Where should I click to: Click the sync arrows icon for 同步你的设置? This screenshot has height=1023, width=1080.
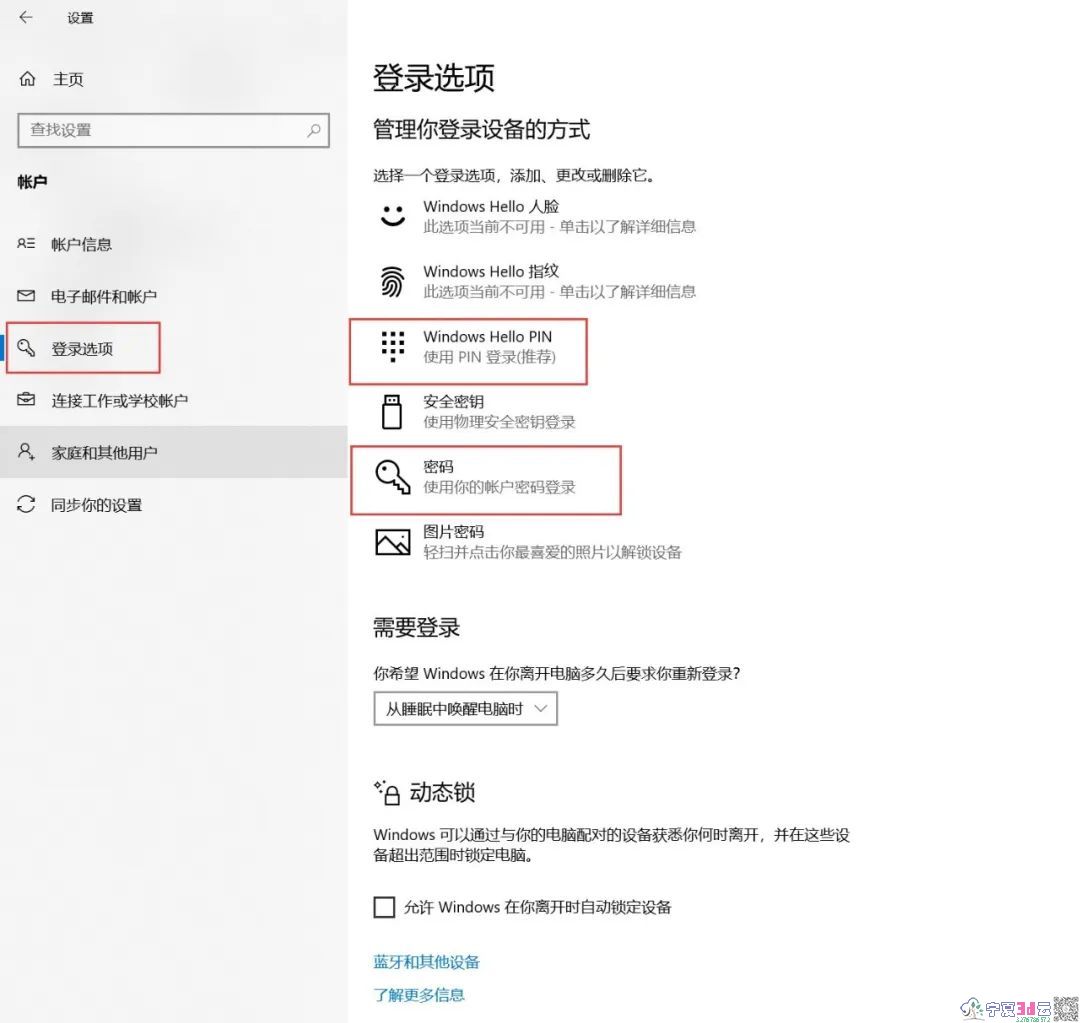[x=26, y=504]
